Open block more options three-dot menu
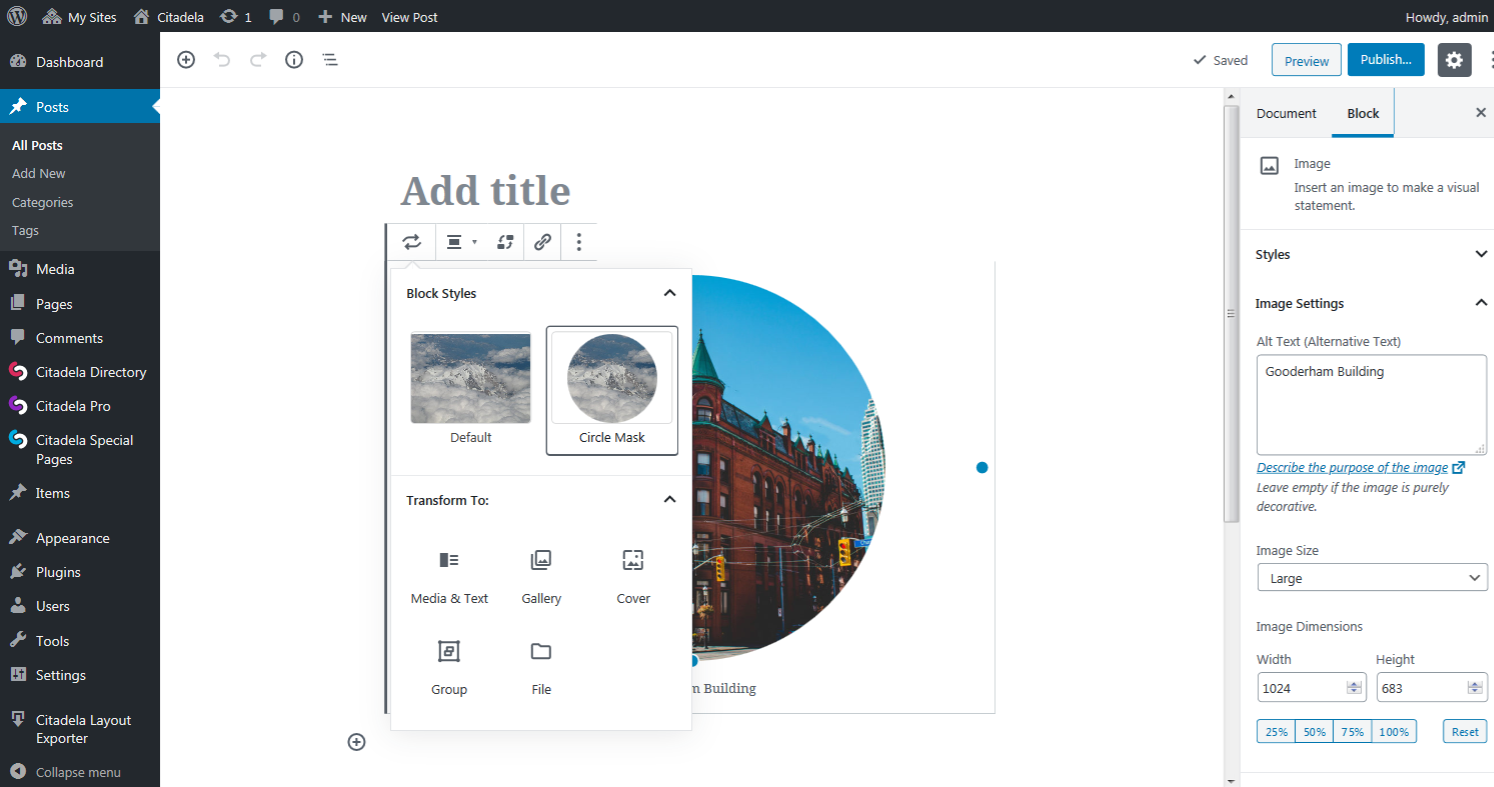 tap(579, 242)
